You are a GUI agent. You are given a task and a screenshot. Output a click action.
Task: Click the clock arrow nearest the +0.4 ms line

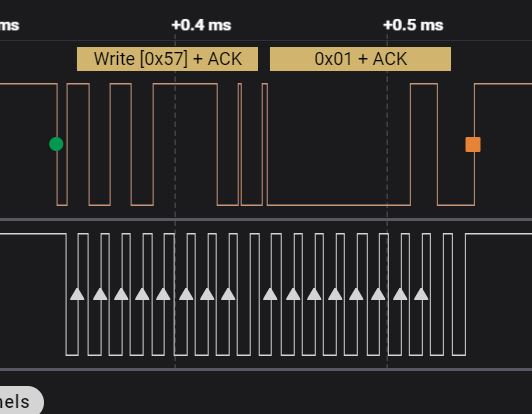[x=186, y=294]
